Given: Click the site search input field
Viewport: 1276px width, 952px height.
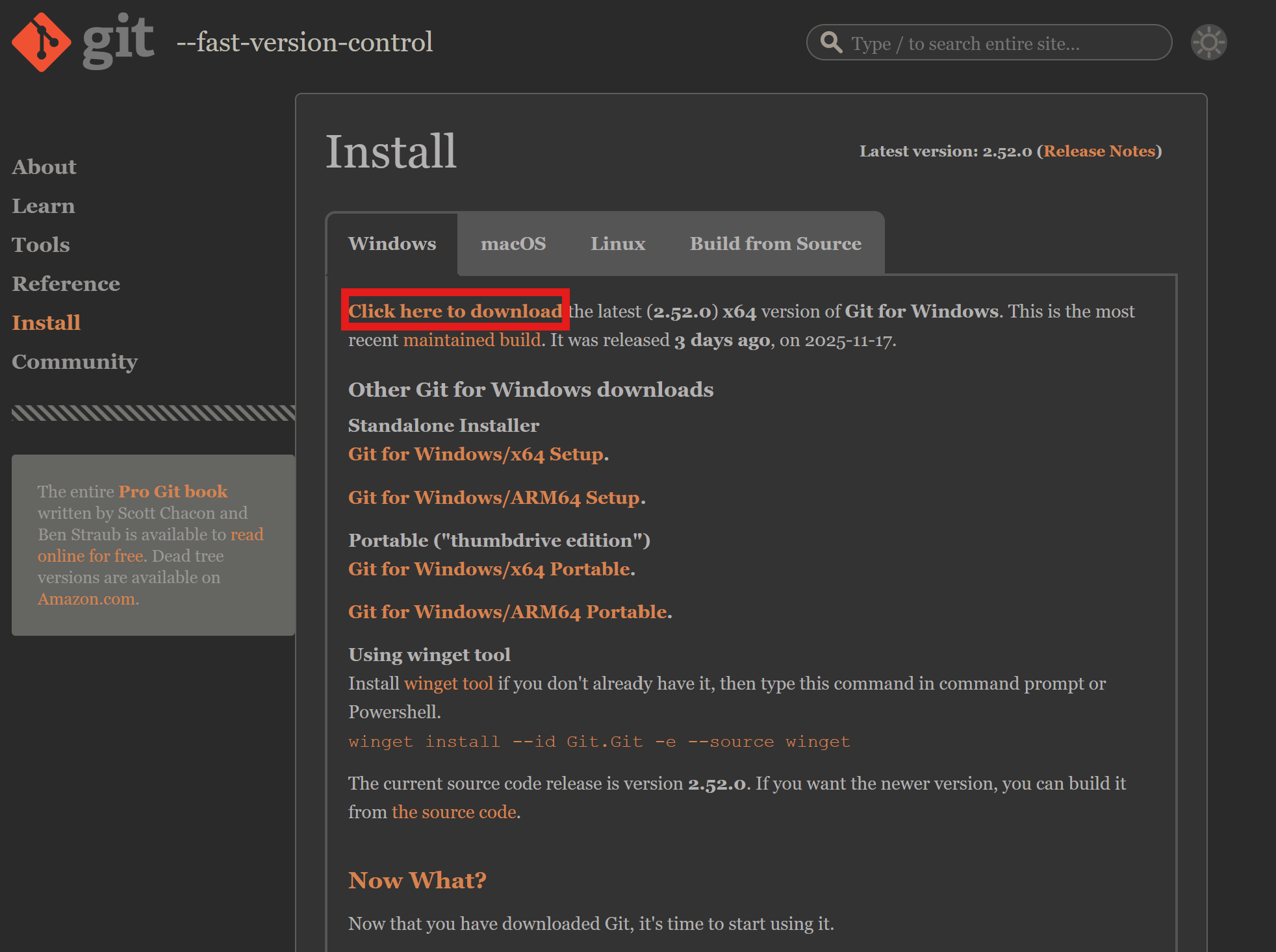Looking at the screenshot, I should tap(989, 42).
